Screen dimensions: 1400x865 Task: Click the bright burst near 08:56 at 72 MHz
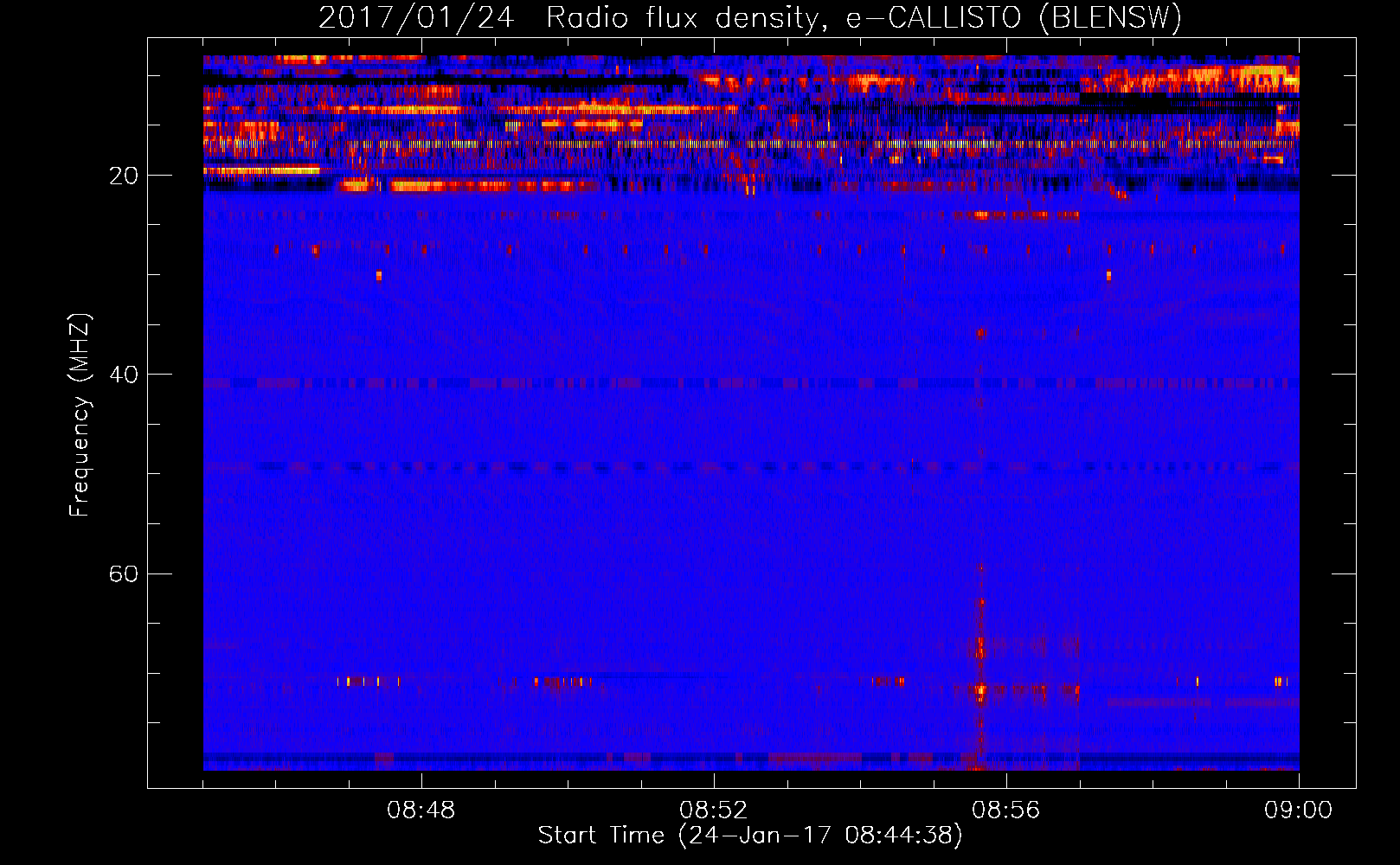pyautogui.click(x=980, y=690)
